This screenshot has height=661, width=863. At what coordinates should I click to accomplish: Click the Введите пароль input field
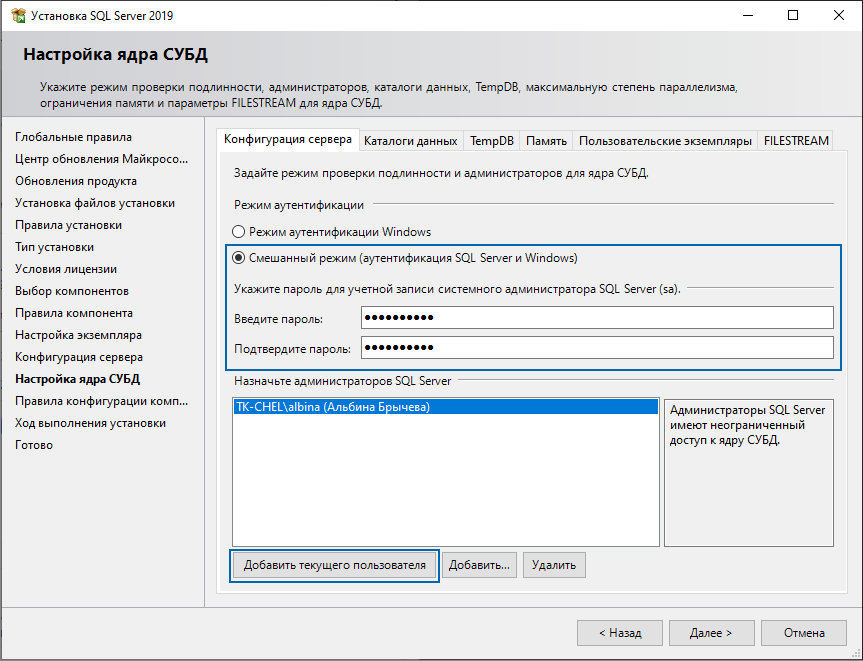[597, 318]
